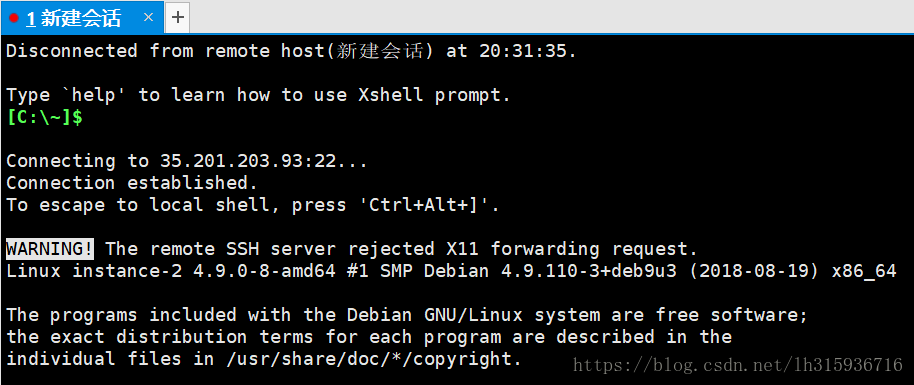
Task: Click the highlighted WARNING! text
Action: tap(50, 249)
